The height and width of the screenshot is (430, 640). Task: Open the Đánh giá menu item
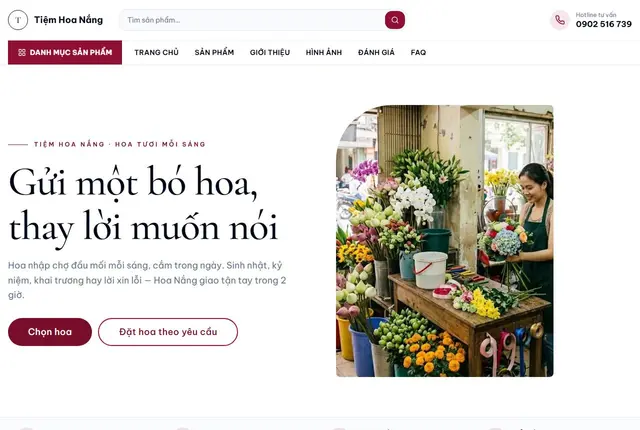376,53
